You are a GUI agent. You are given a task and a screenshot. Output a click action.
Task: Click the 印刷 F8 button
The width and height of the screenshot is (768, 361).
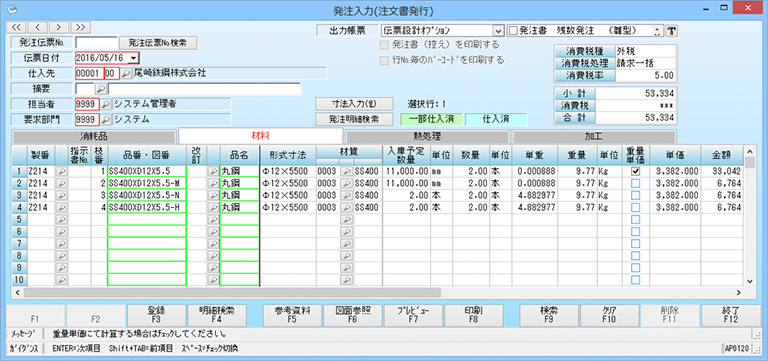pyautogui.click(x=474, y=314)
